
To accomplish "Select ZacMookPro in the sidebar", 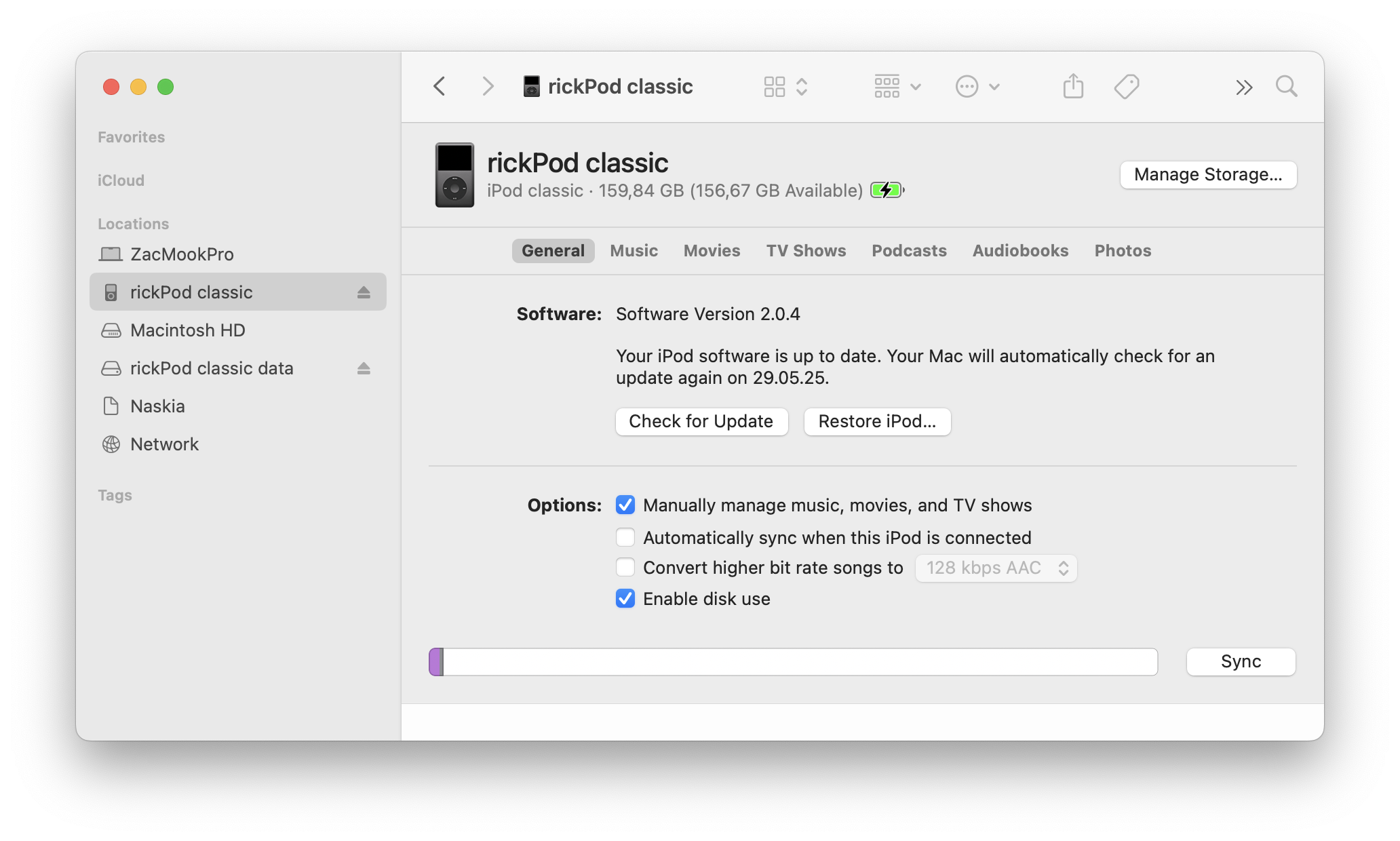I will point(238,254).
